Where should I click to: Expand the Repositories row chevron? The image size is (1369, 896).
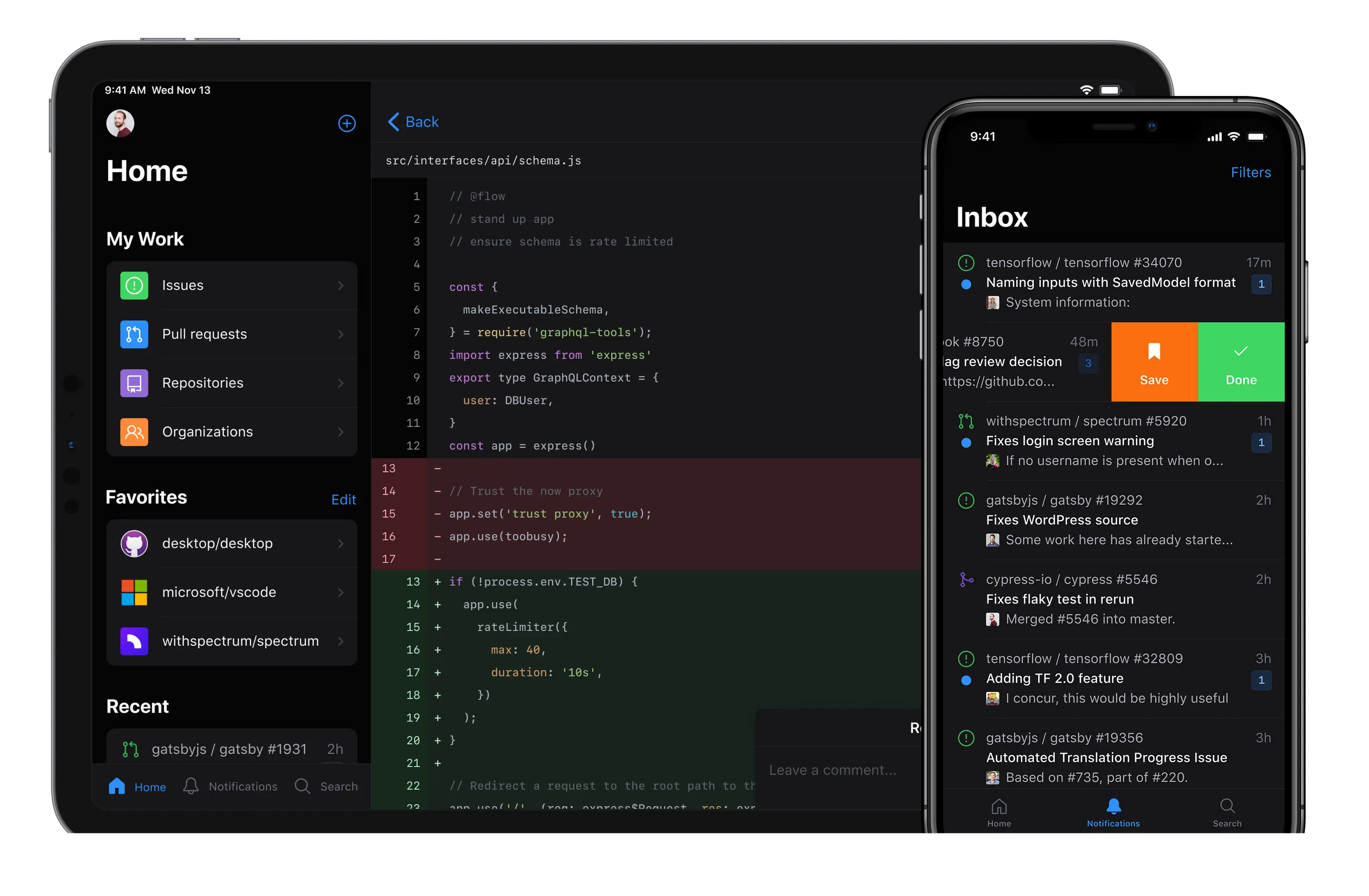click(x=340, y=383)
